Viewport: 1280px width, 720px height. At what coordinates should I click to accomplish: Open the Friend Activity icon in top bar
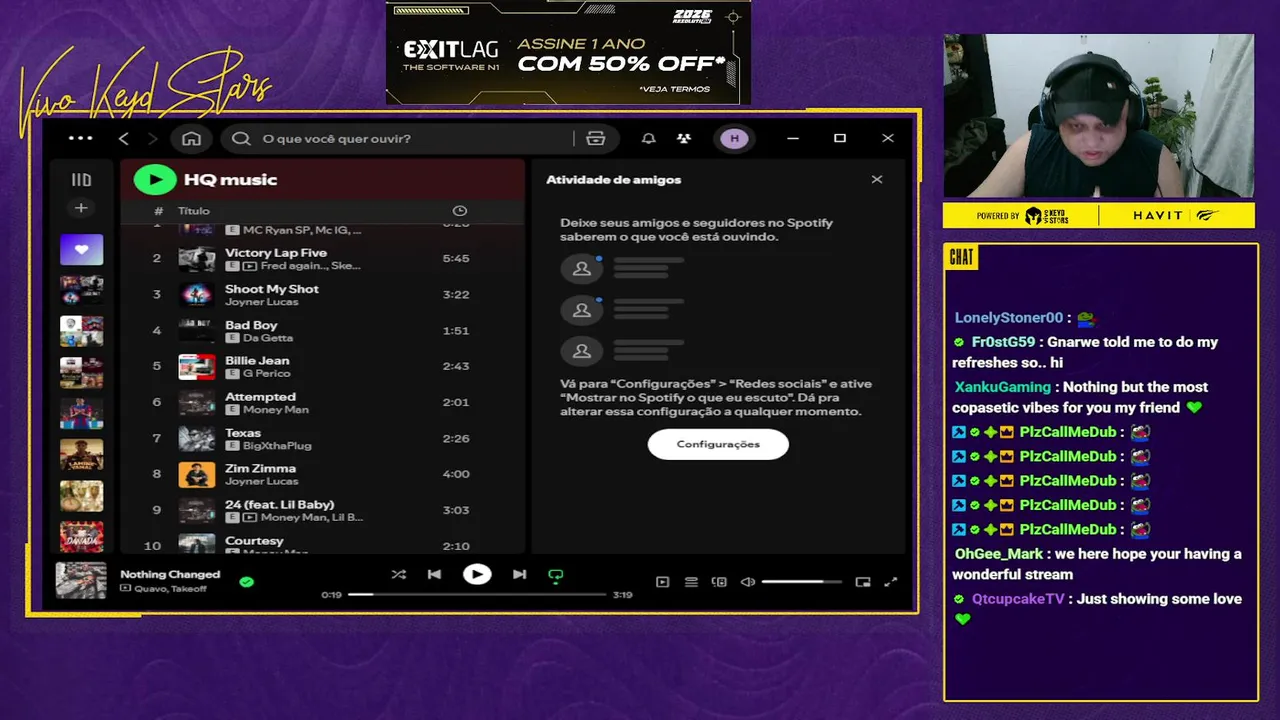[x=683, y=139]
